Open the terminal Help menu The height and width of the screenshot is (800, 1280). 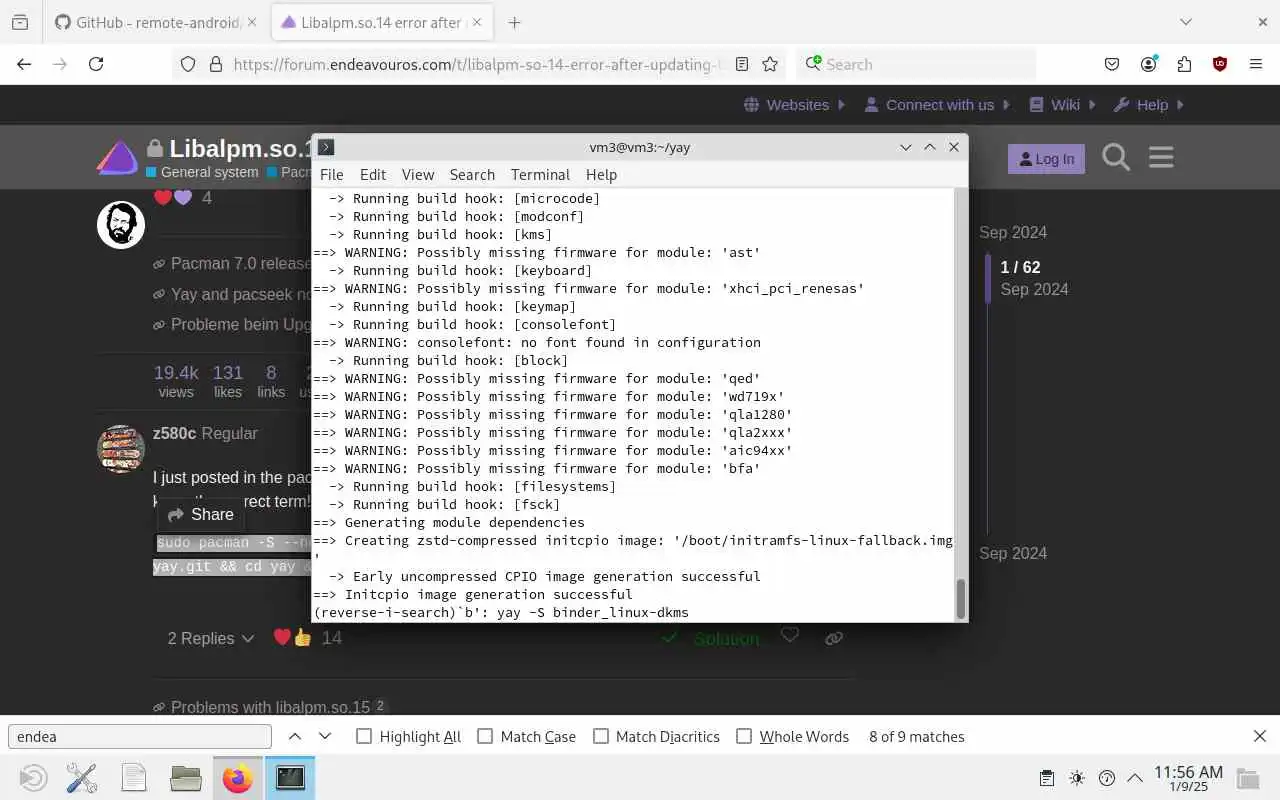coord(601,174)
